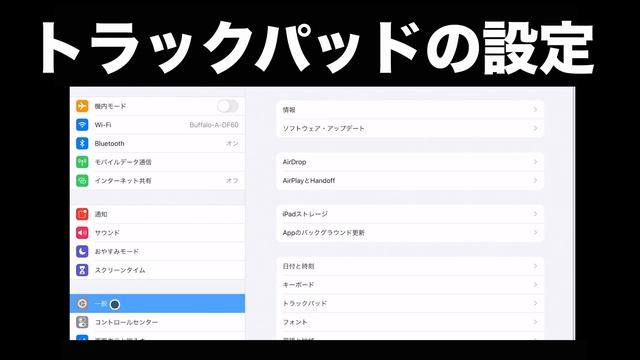Open the Appのバックグラウンド更新 chevron
The width and height of the screenshot is (640, 360).
pos(535,233)
